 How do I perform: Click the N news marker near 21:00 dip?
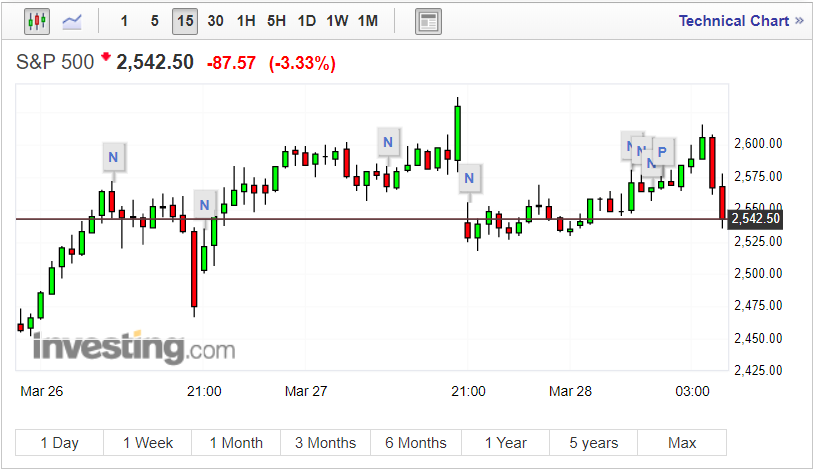tap(204, 207)
